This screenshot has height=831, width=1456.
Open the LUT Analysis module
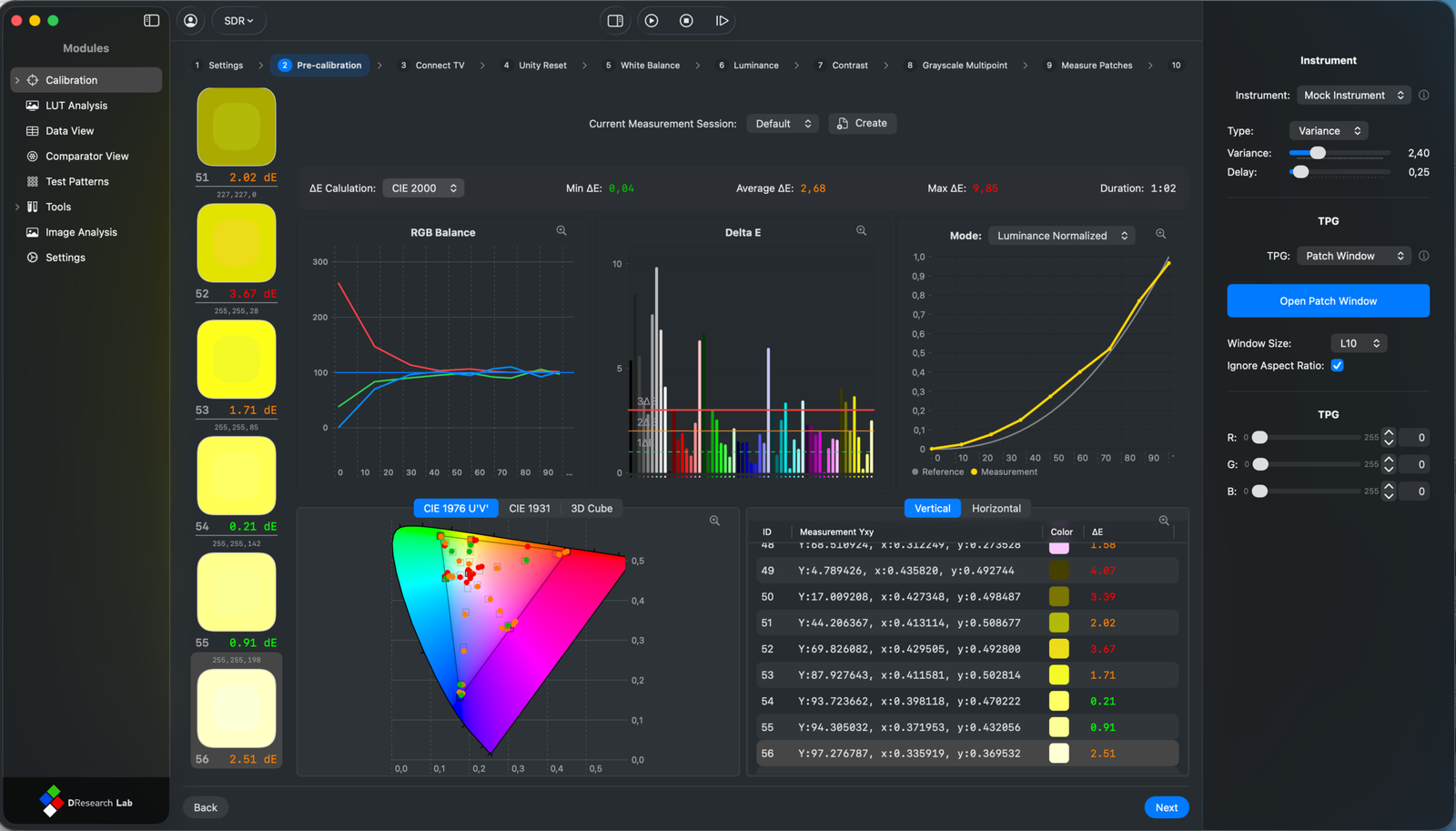point(76,106)
